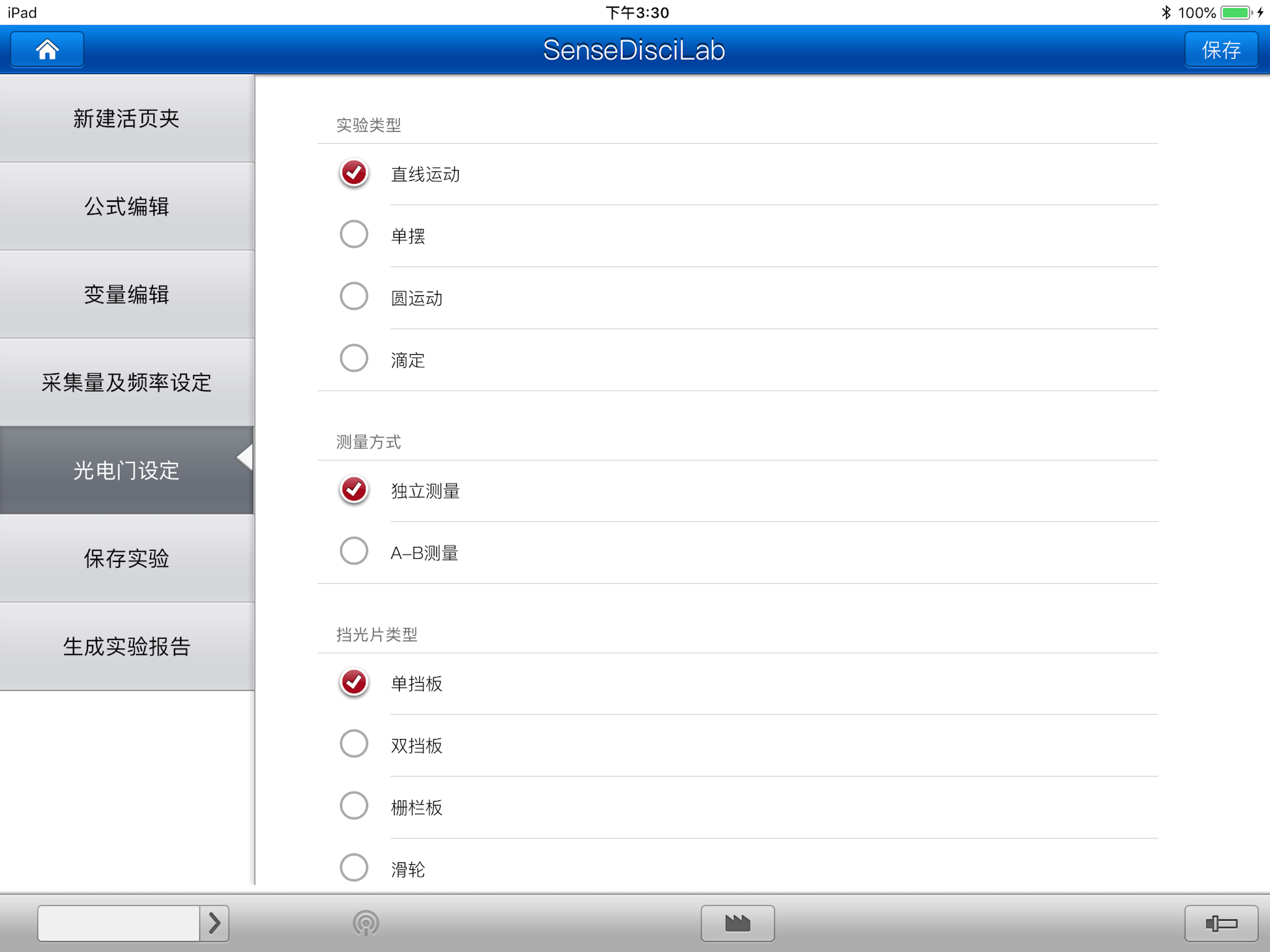This screenshot has width=1270, height=952.
Task: Open 生成实验报告 sidebar item
Action: tap(127, 646)
